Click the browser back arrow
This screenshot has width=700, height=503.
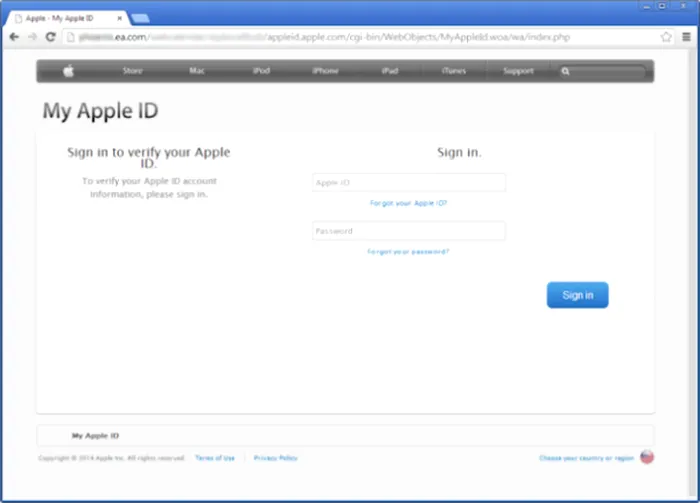[x=14, y=37]
